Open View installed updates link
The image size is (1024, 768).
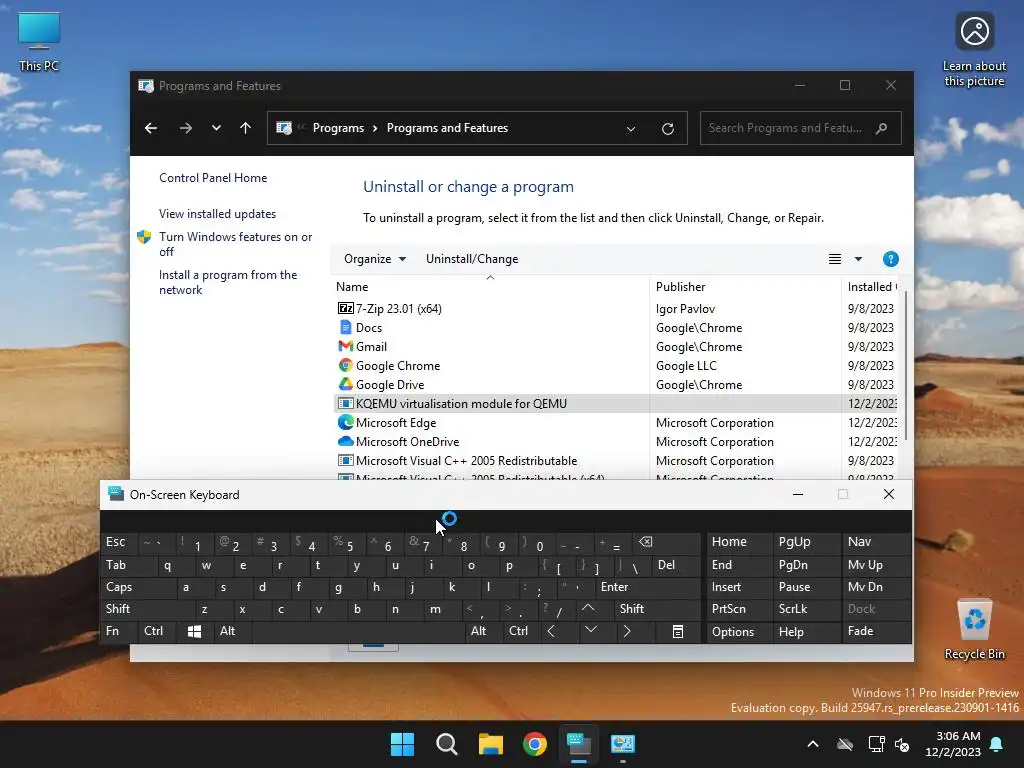coord(217,214)
